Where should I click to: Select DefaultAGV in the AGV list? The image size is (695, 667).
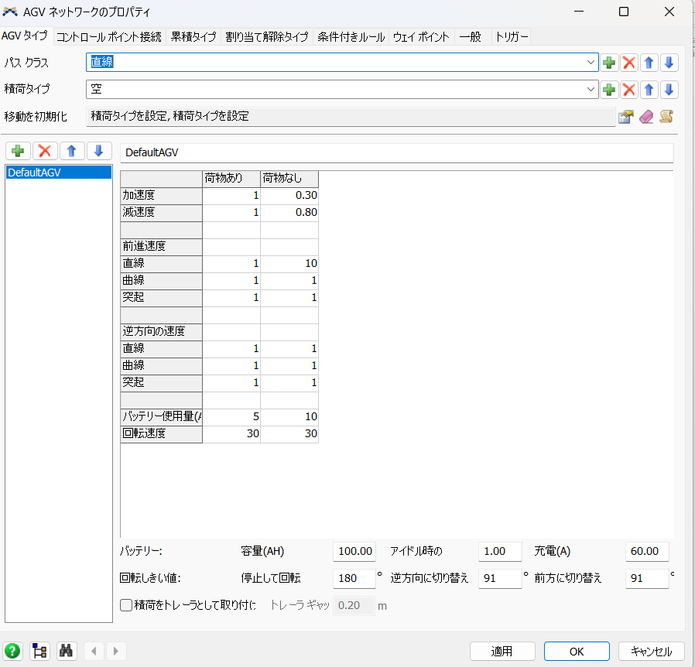pos(59,172)
